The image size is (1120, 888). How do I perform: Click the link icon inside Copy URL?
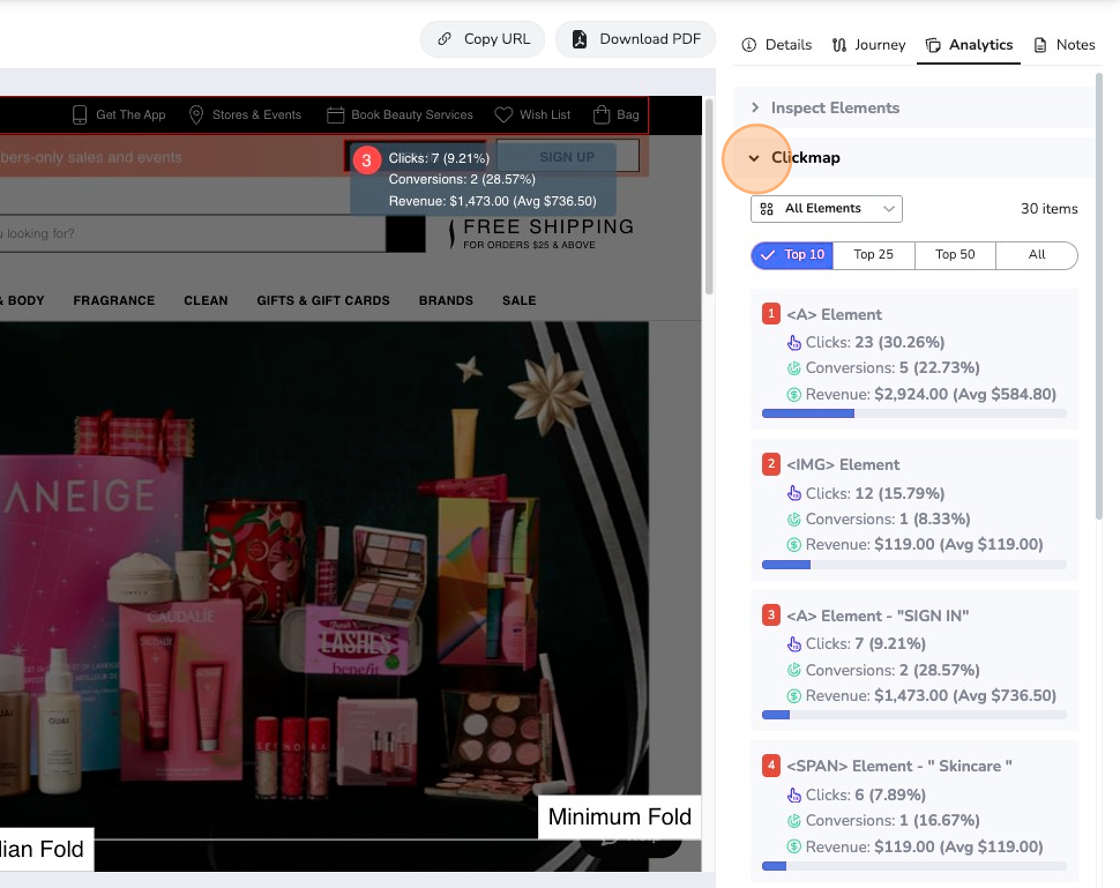444,39
